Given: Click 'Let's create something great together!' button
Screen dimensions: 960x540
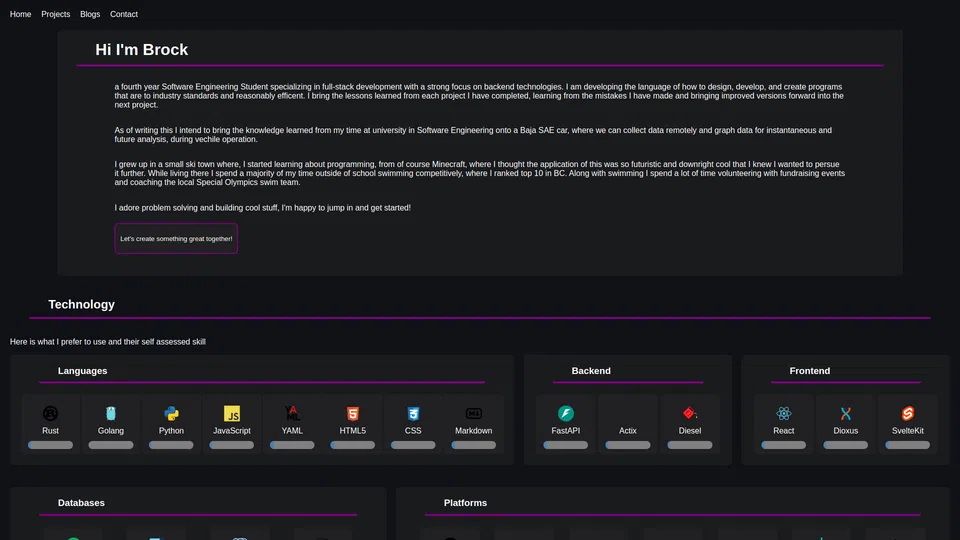Looking at the screenshot, I should [176, 239].
